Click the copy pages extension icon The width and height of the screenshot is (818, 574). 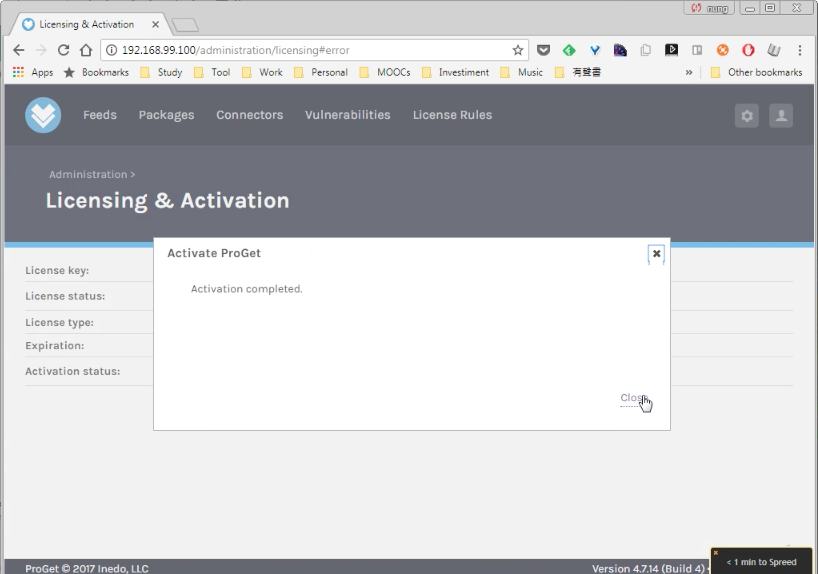click(x=646, y=50)
